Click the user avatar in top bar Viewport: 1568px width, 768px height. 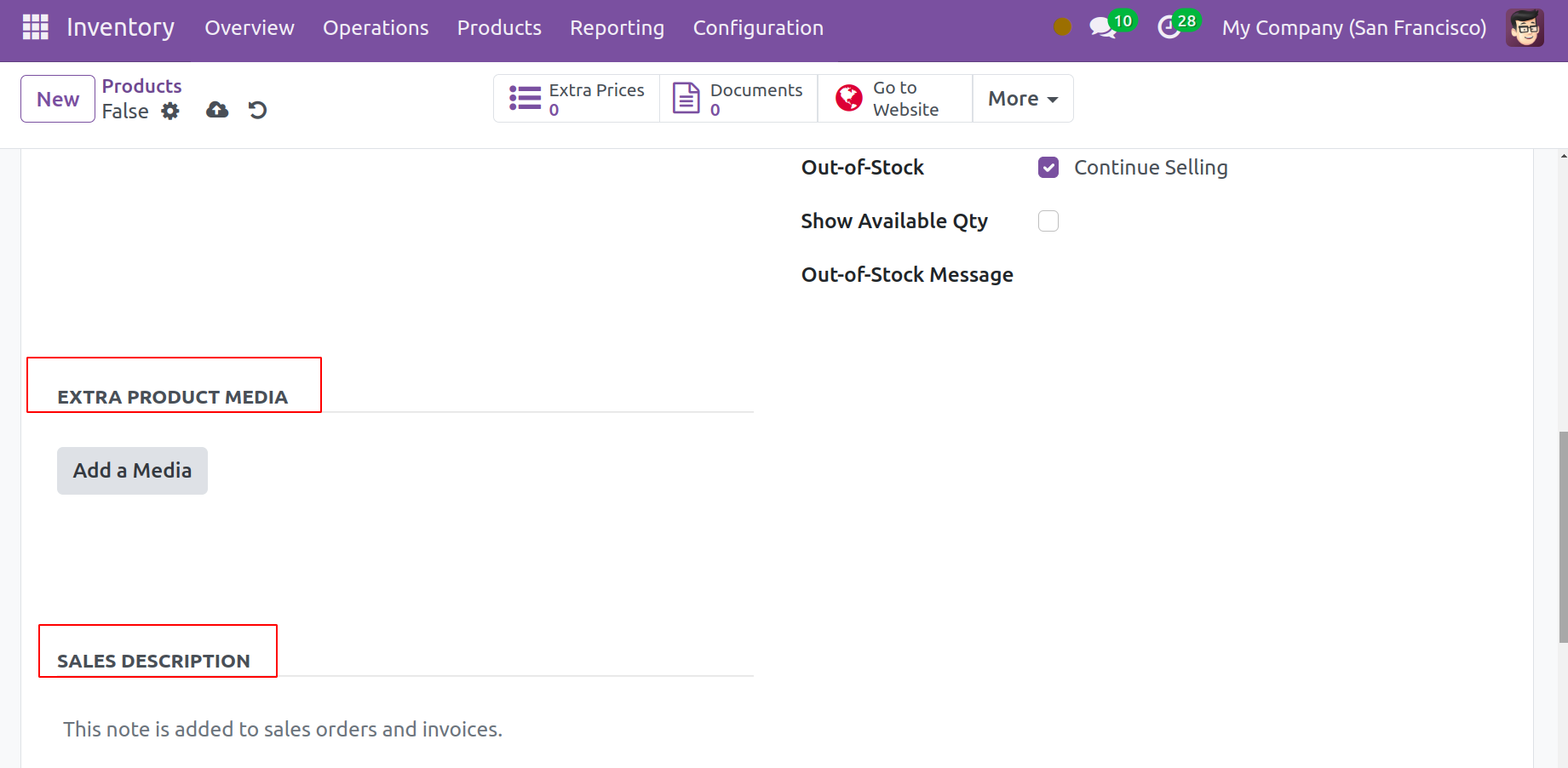1524,27
